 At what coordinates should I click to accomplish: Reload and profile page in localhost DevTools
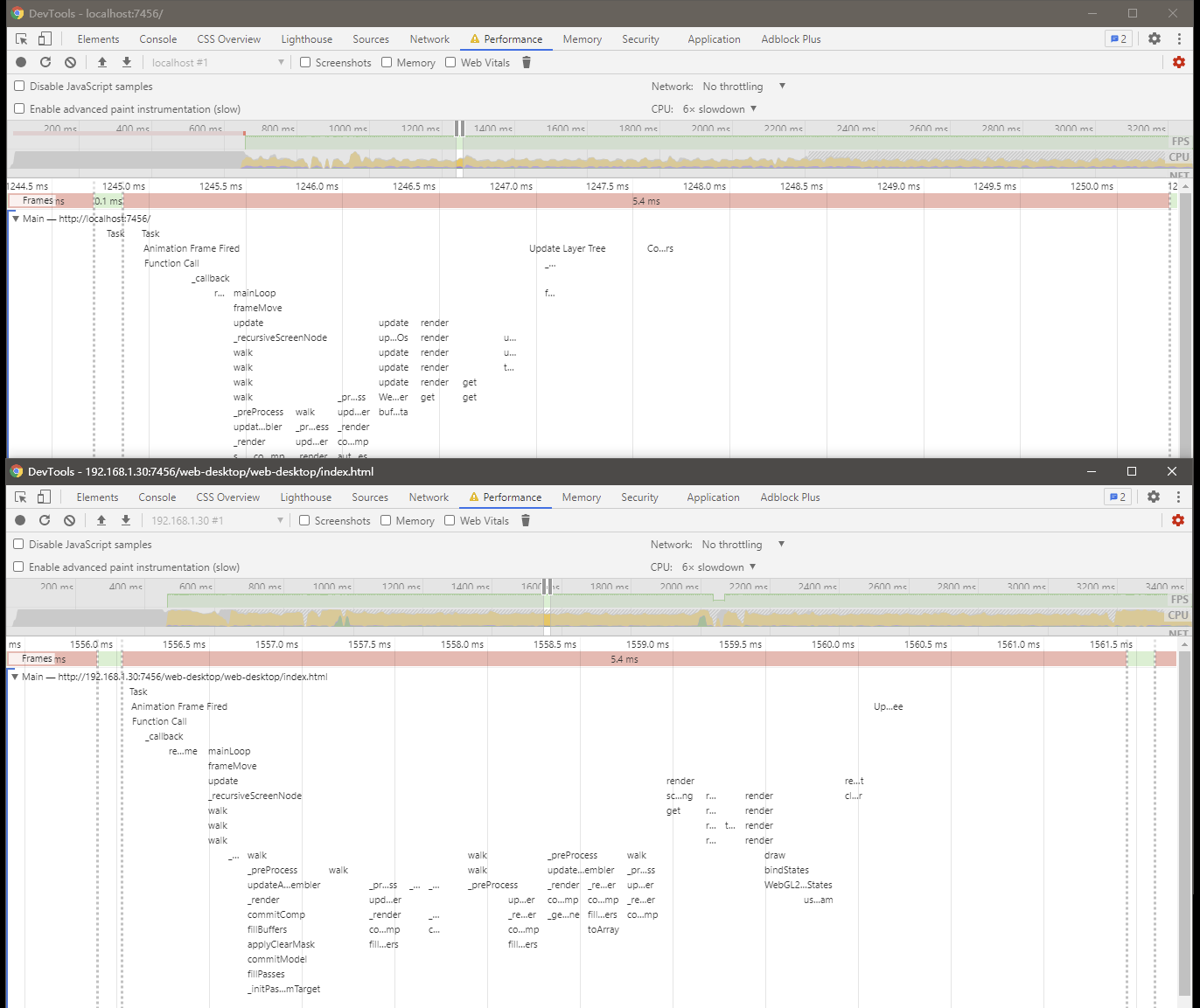45,62
